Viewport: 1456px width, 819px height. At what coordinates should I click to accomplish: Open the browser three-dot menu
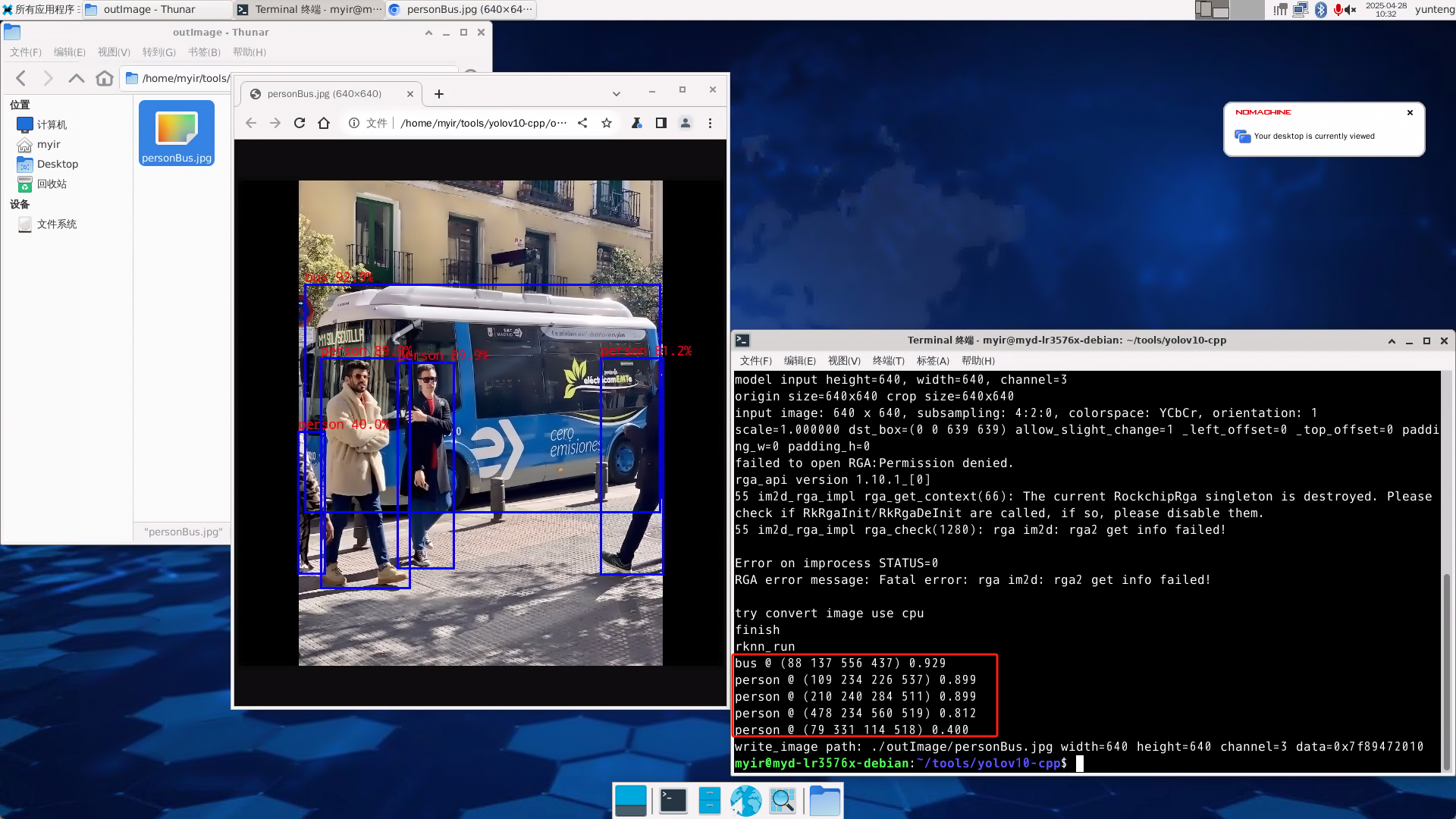(x=710, y=123)
